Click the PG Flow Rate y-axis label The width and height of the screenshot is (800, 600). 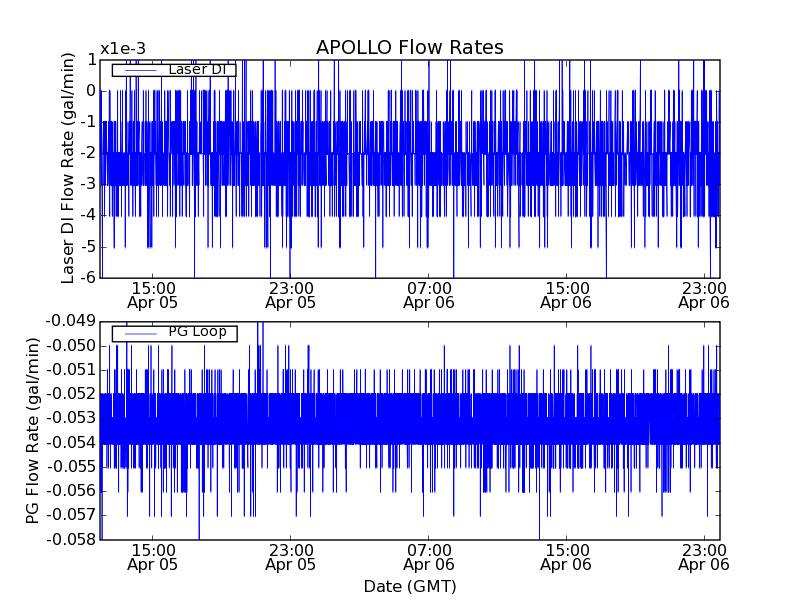[33, 430]
